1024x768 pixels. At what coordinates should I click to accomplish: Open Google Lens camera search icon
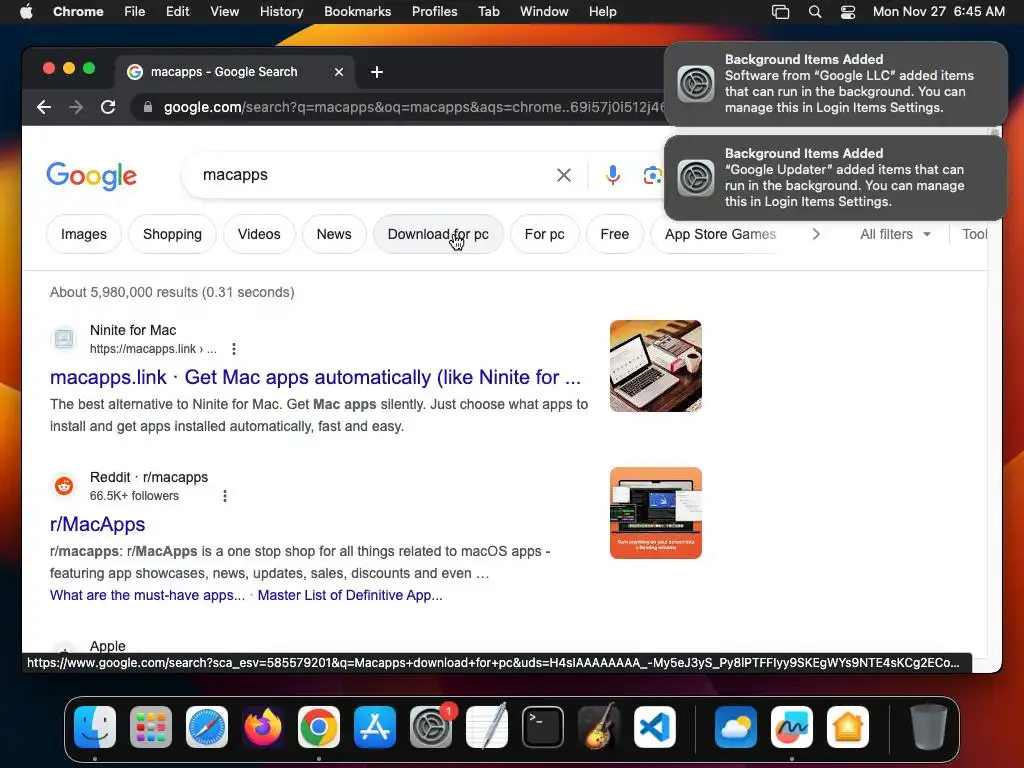[652, 175]
